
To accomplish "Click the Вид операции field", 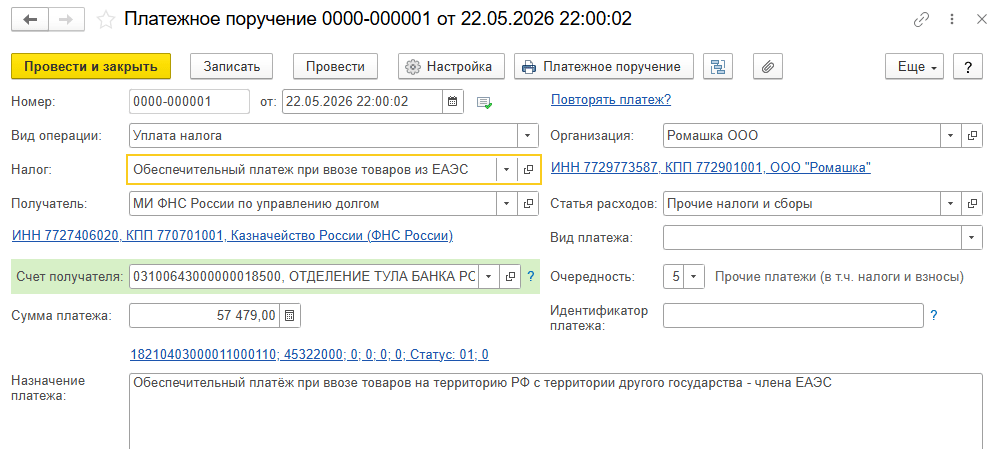I will pos(323,136).
